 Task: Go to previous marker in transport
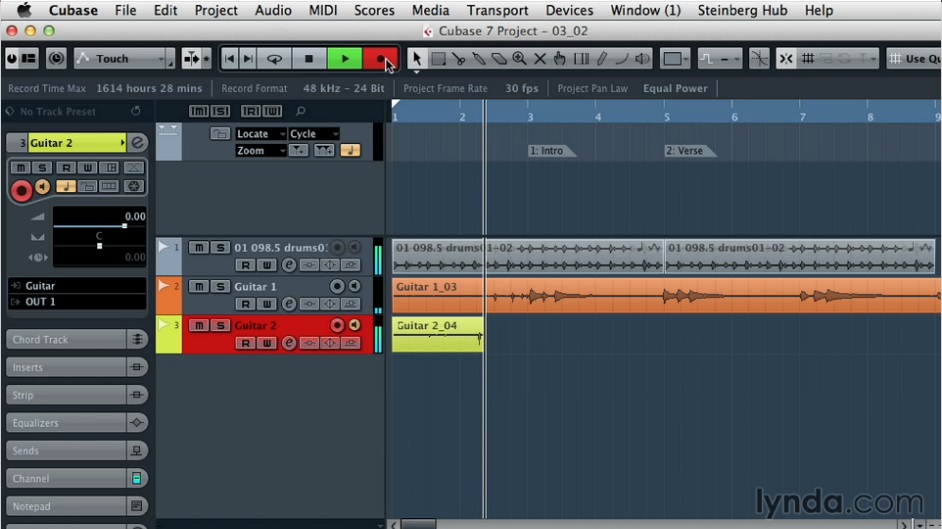click(x=229, y=59)
